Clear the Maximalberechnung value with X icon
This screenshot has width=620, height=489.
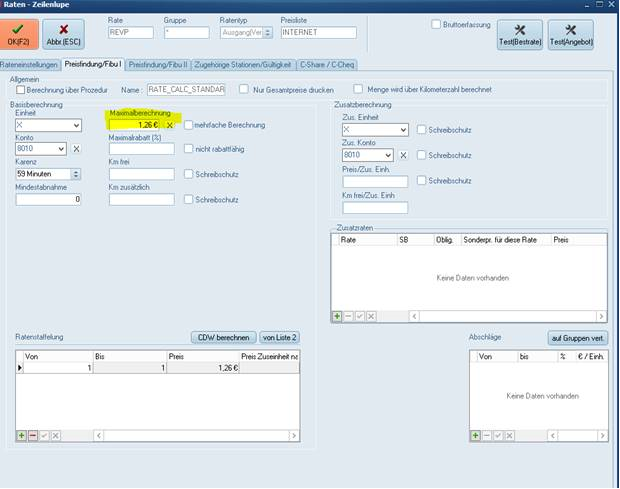pyautogui.click(x=170, y=125)
